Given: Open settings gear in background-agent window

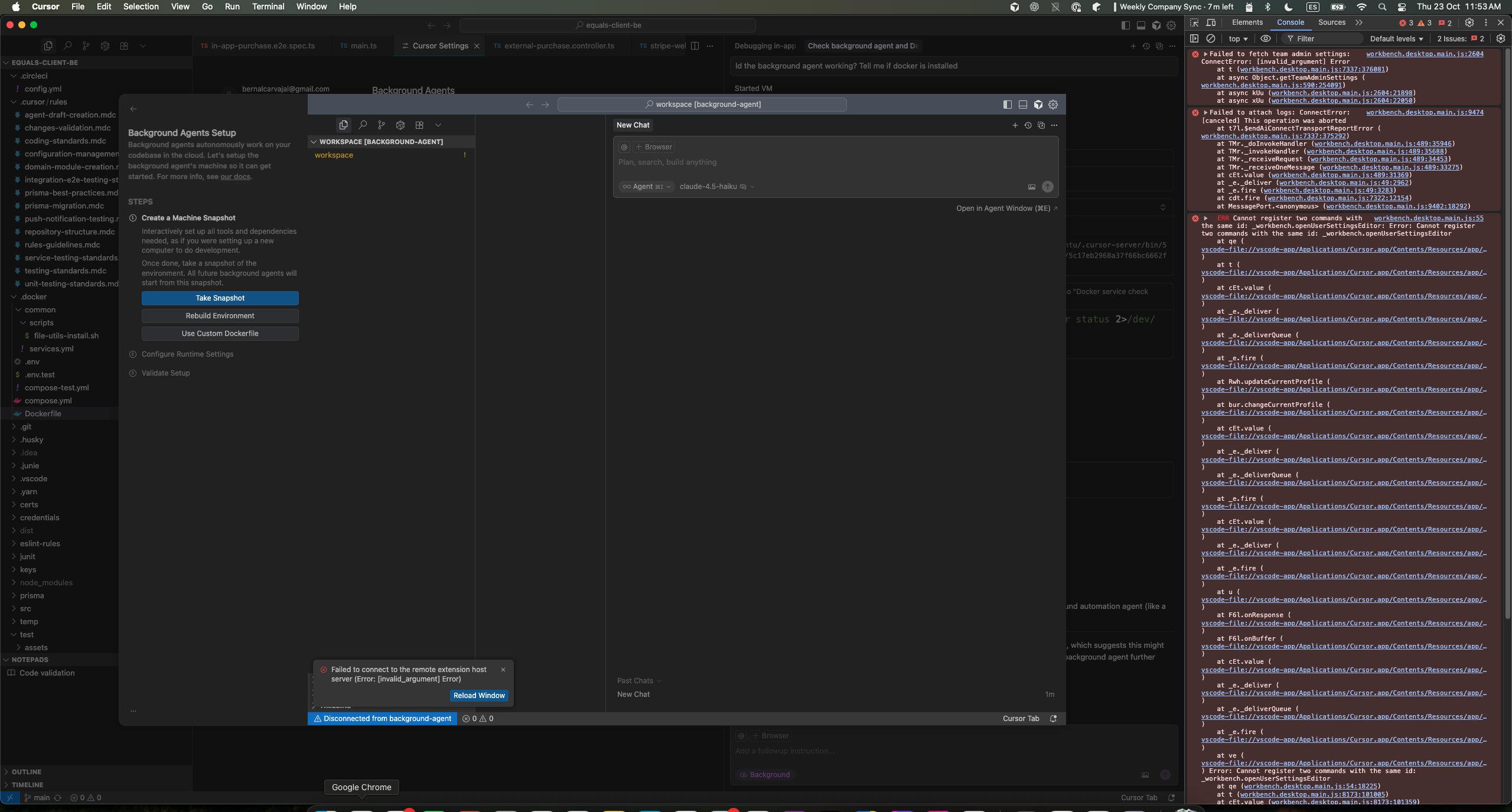Looking at the screenshot, I should [1053, 105].
